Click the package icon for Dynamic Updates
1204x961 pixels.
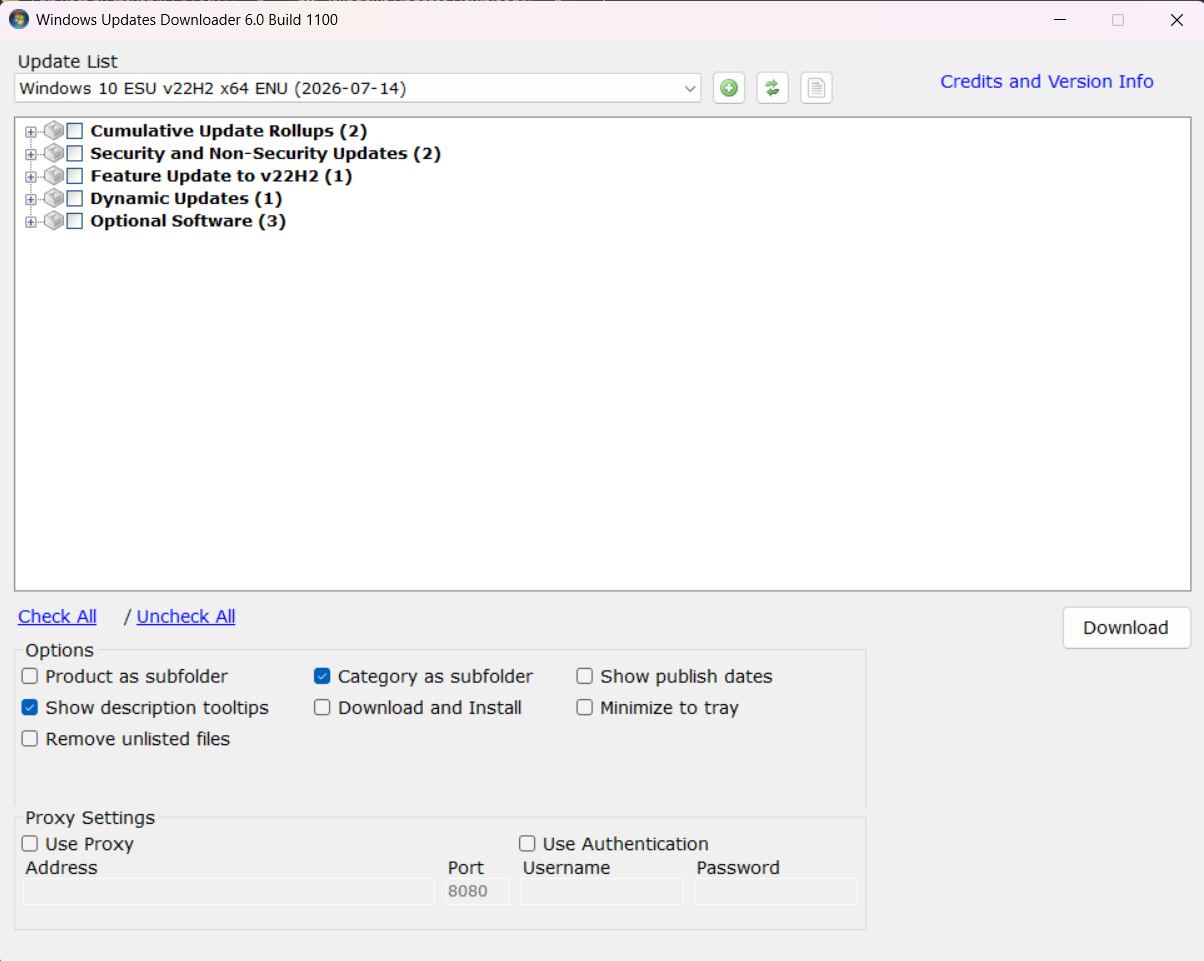pos(54,198)
